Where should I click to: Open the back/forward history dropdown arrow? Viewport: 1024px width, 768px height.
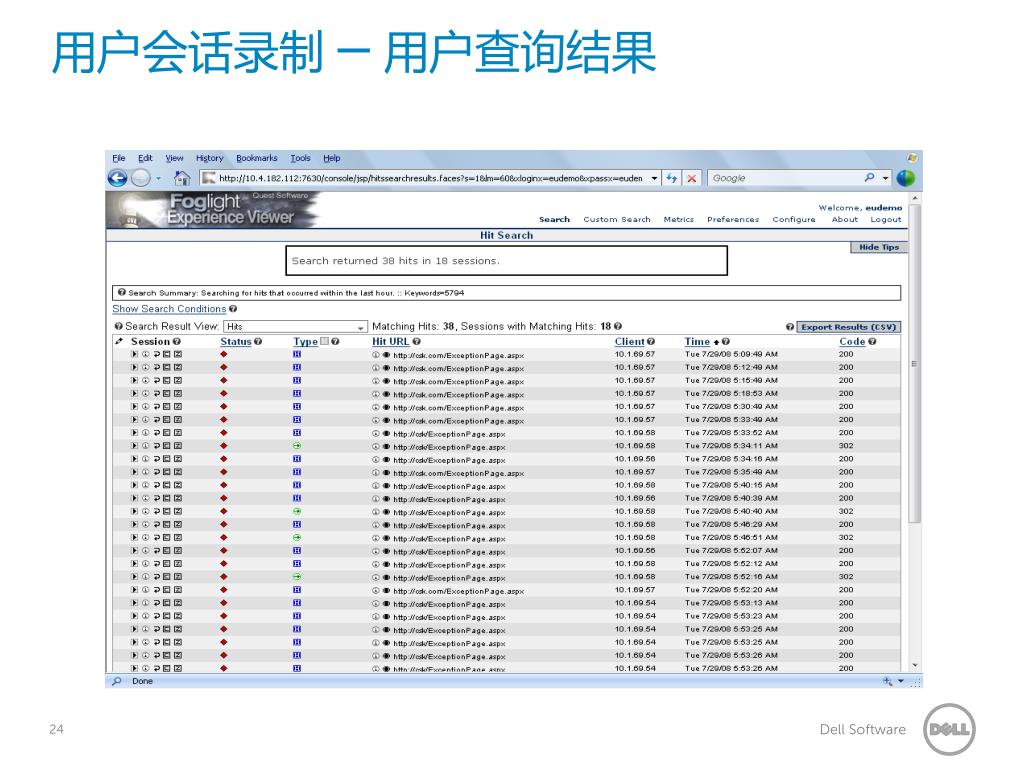[159, 178]
